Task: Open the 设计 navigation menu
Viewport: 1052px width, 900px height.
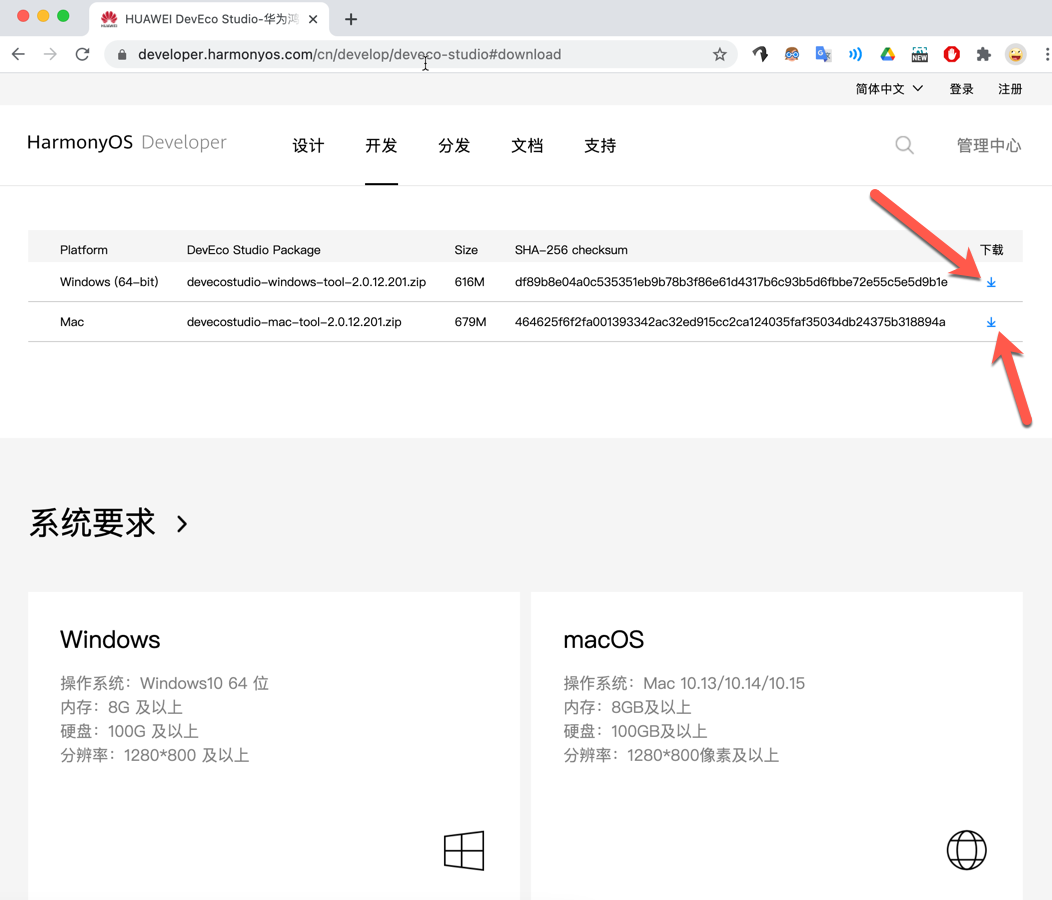Action: (x=308, y=146)
